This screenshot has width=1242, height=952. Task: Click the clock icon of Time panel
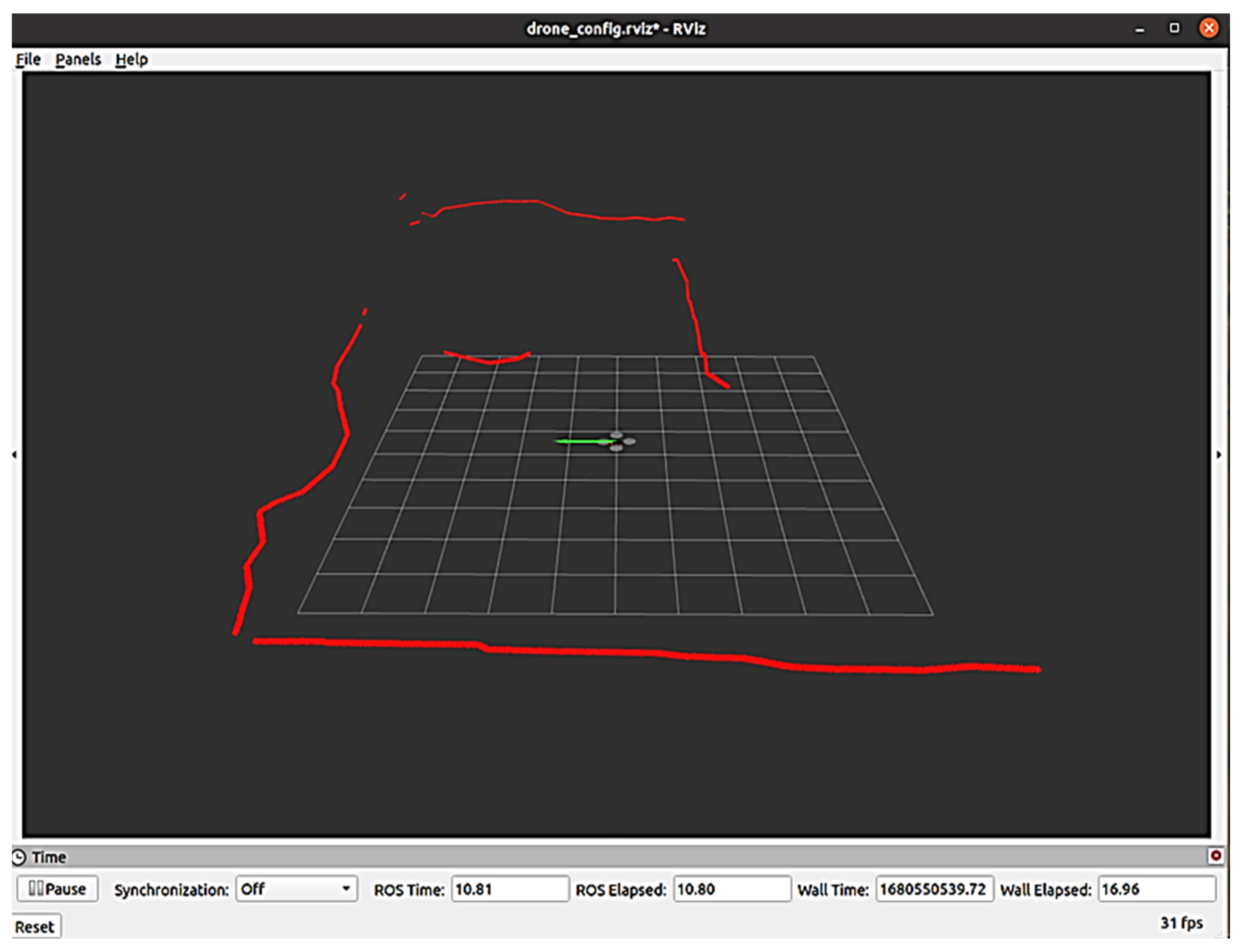19,857
